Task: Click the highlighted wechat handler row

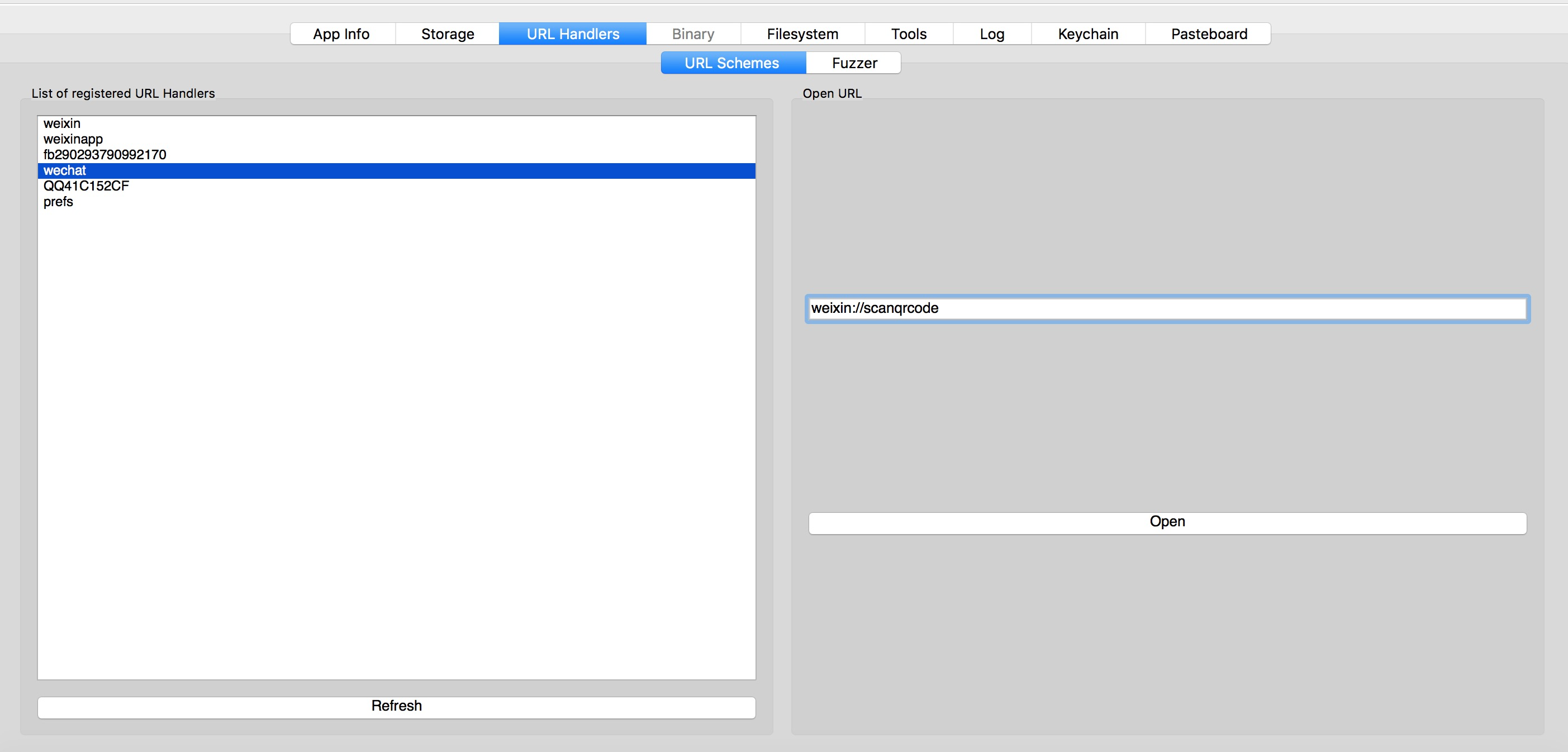Action: point(396,171)
